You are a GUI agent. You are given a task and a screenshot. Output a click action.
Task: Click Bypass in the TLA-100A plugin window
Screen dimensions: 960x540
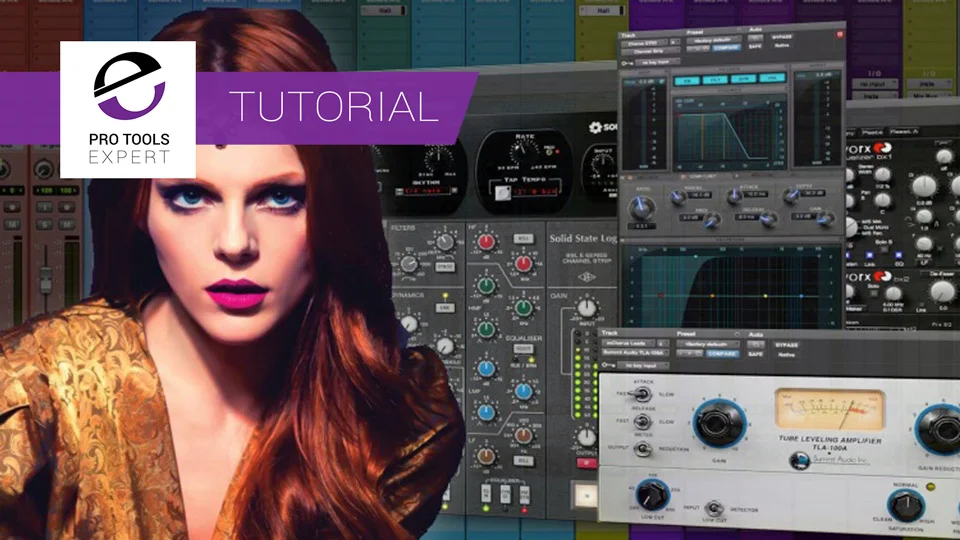click(x=787, y=345)
